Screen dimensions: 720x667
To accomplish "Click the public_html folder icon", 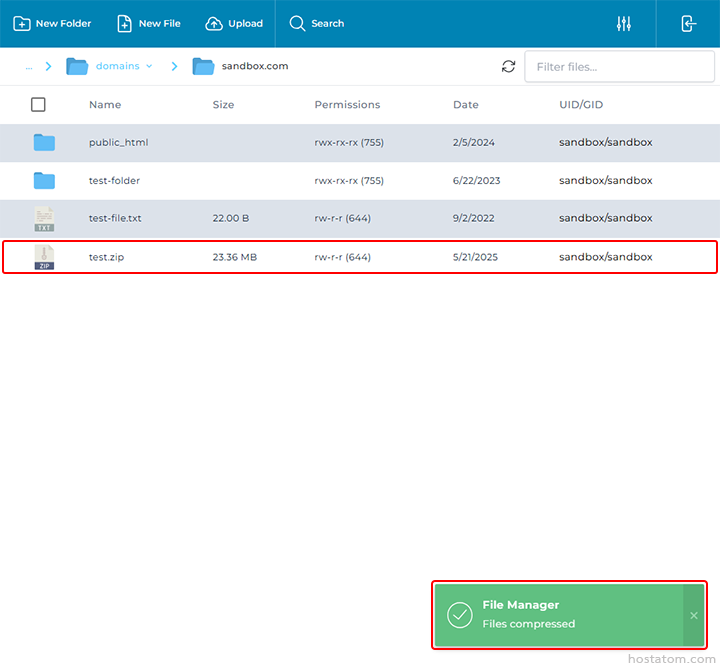I will click(44, 142).
